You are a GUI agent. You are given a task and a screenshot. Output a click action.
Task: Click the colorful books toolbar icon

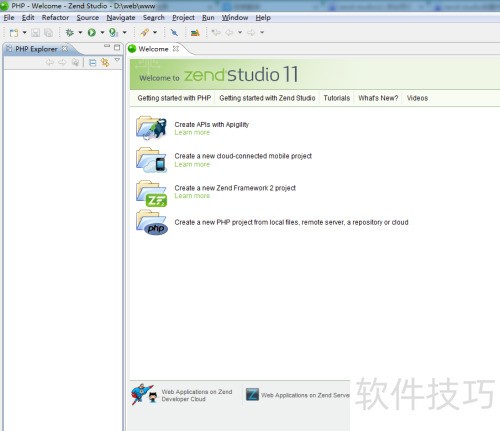tap(195, 33)
